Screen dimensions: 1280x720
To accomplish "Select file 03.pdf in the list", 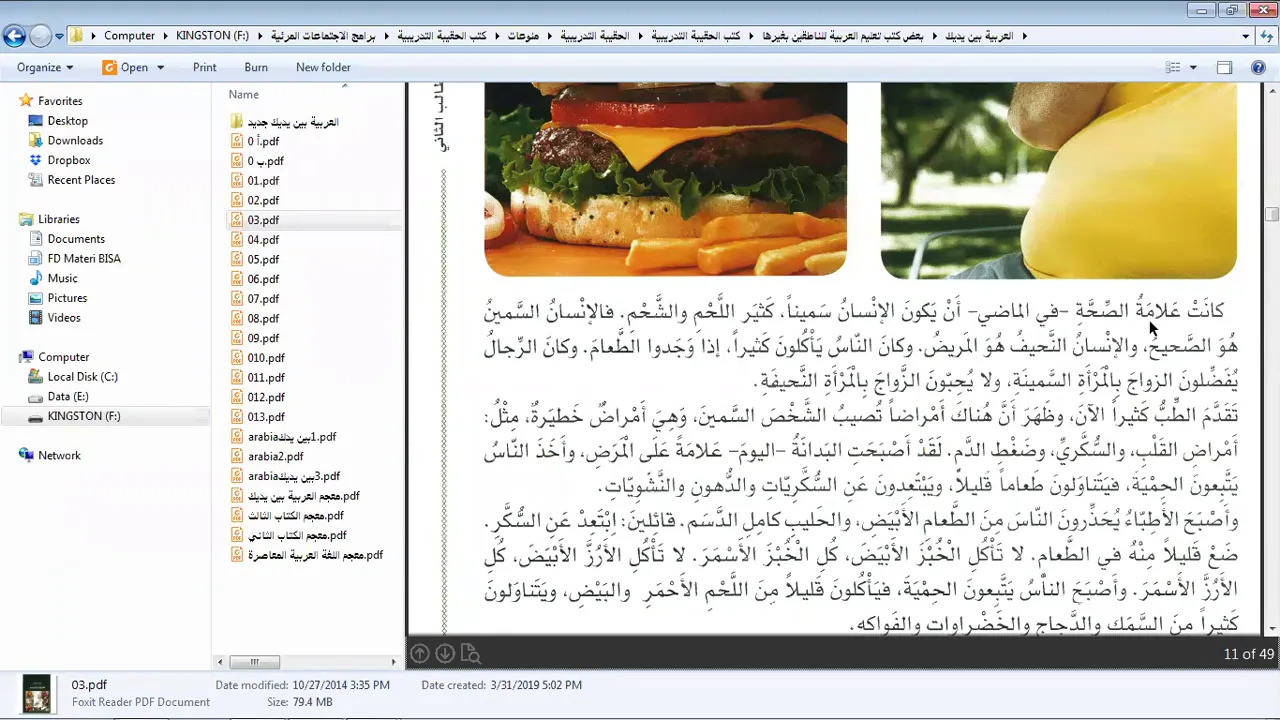I will click(x=263, y=220).
